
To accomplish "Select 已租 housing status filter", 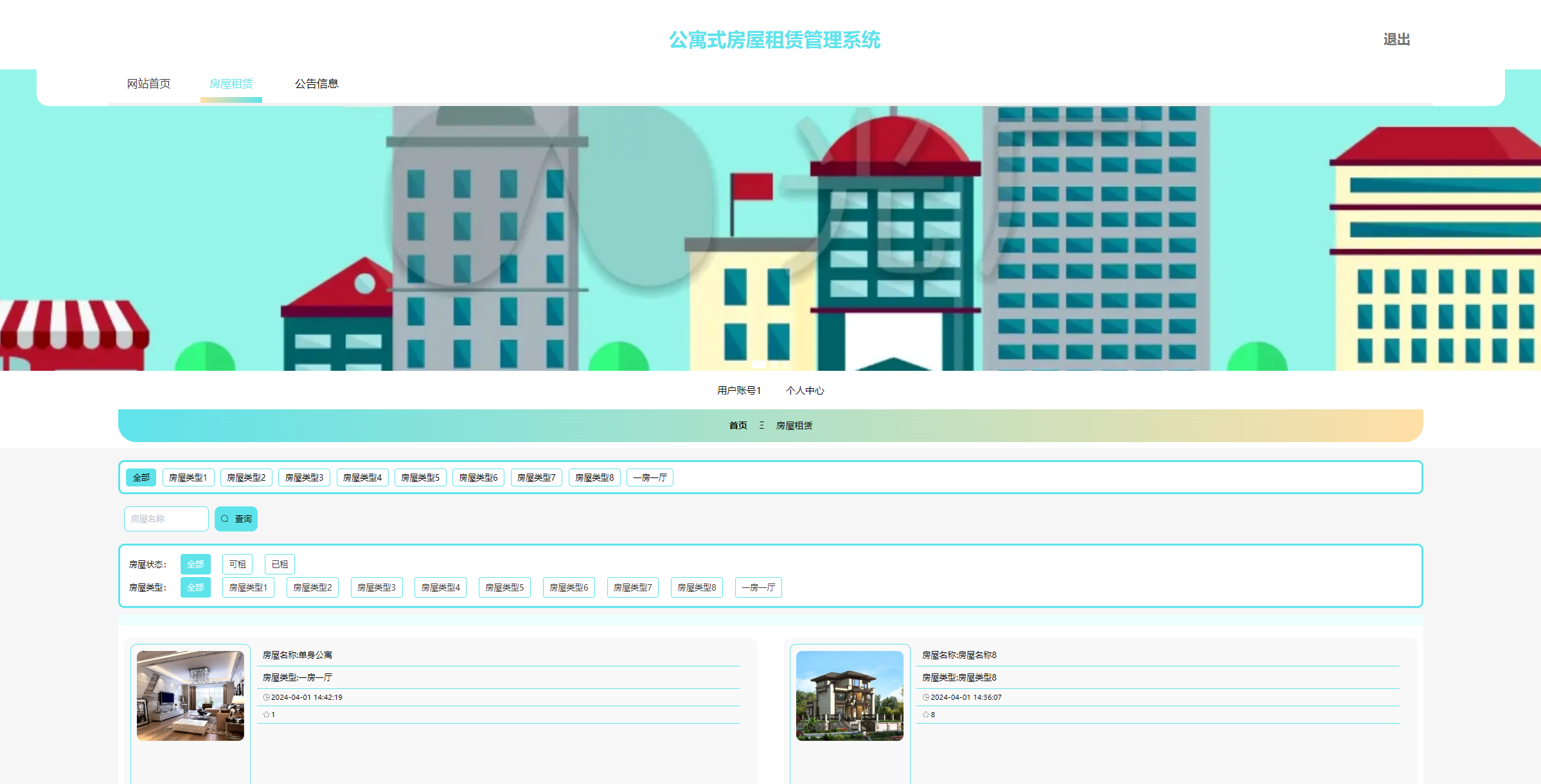I will click(x=279, y=564).
